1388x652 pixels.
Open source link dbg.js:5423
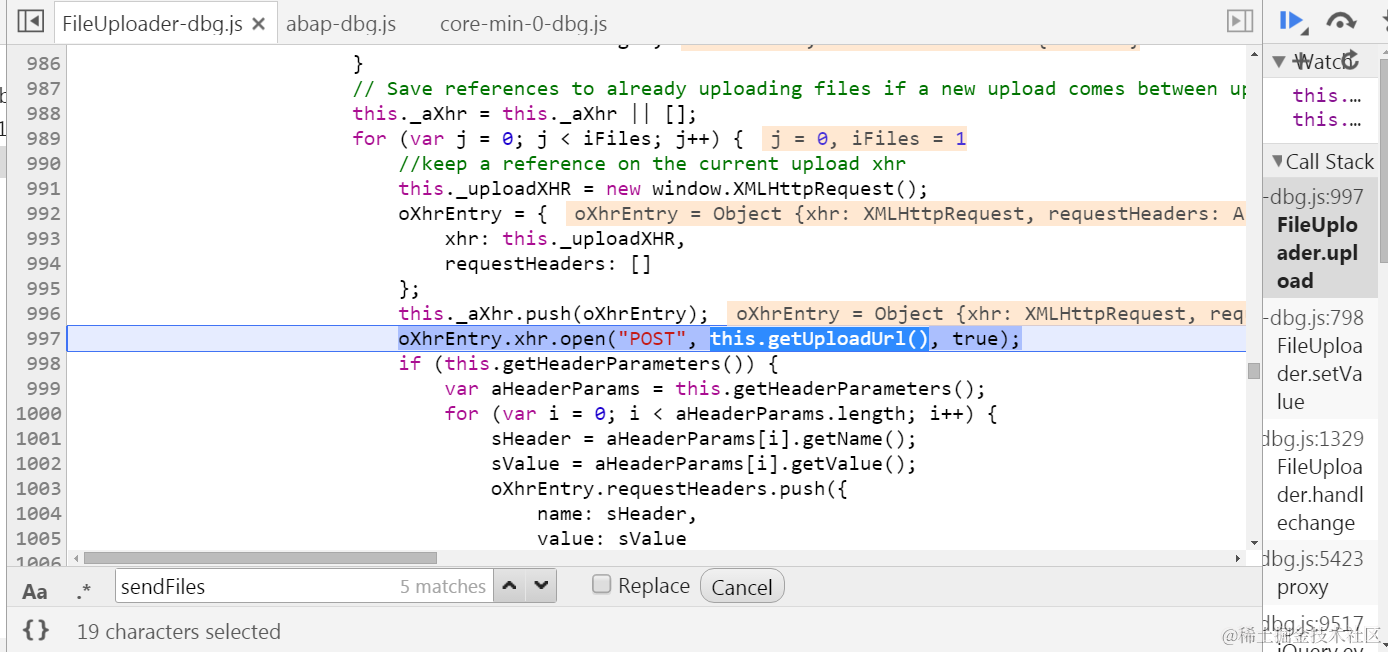coord(1314,559)
